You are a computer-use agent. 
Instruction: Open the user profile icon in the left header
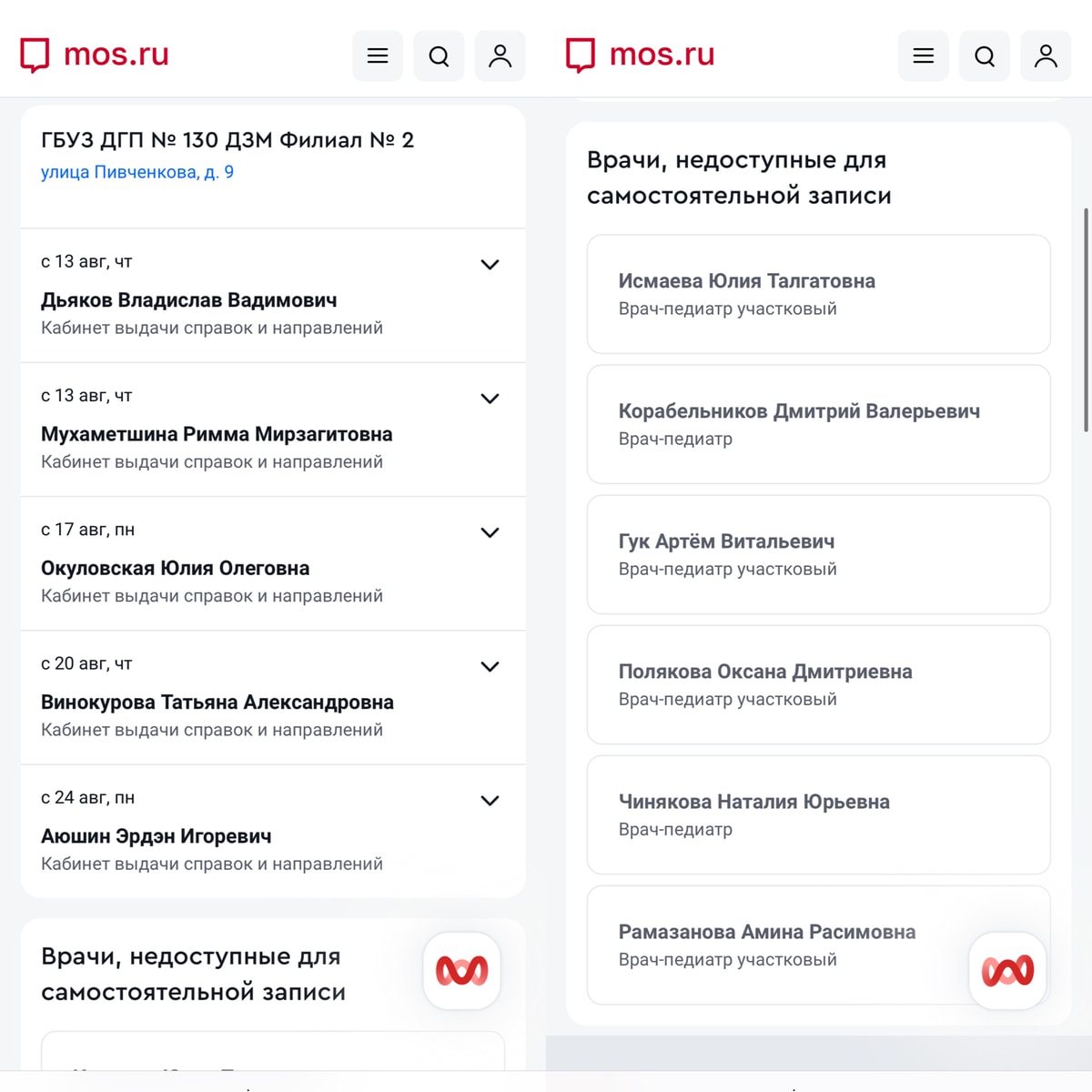pos(500,56)
